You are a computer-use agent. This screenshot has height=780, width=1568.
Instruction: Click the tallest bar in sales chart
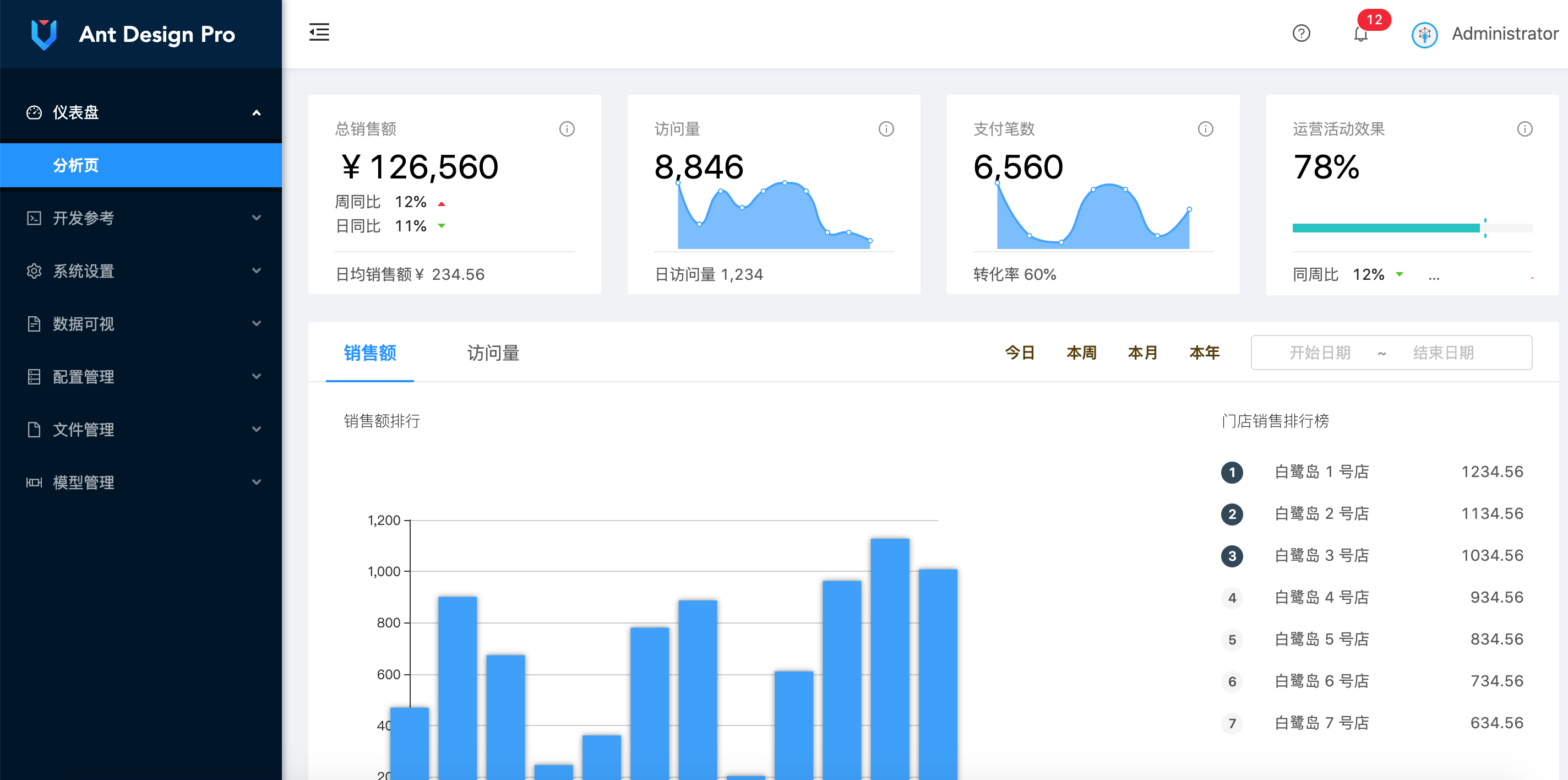890,659
